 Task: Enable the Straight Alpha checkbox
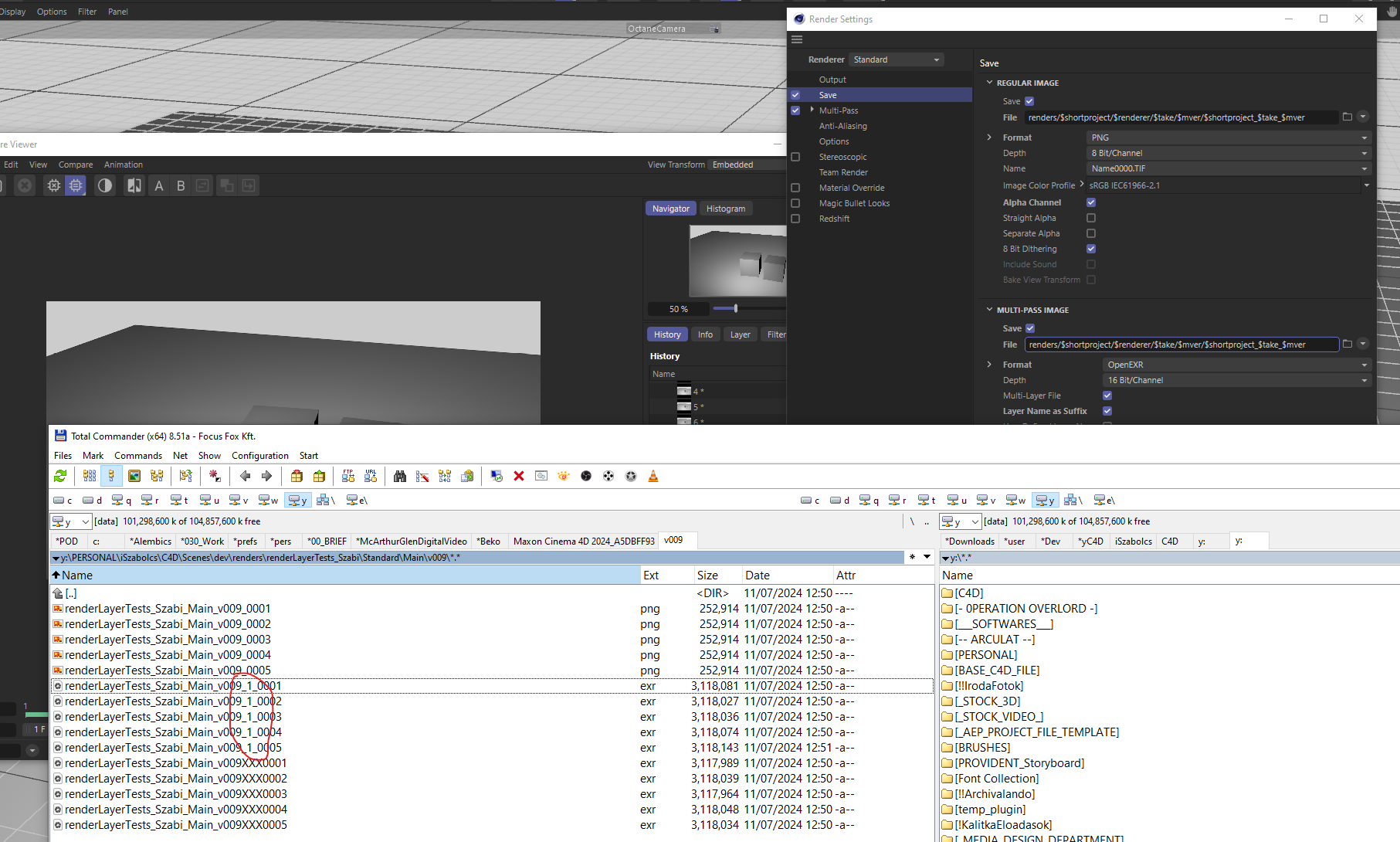1091,218
